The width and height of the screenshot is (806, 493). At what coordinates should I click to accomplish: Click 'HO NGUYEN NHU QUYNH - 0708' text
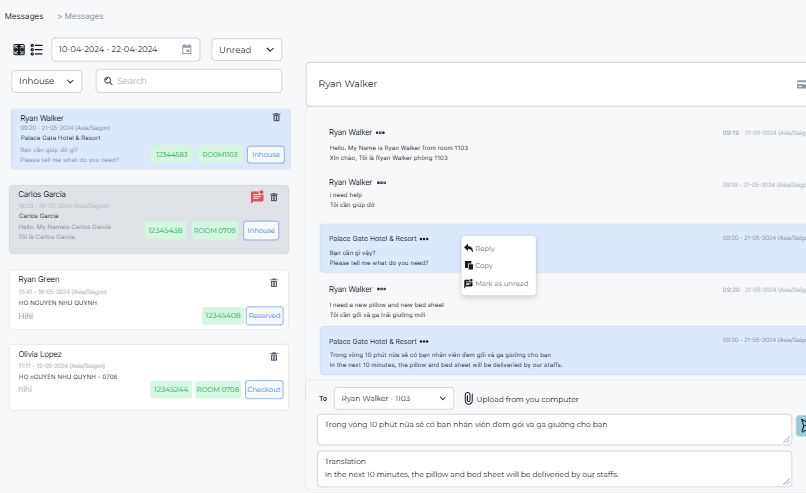[68, 377]
